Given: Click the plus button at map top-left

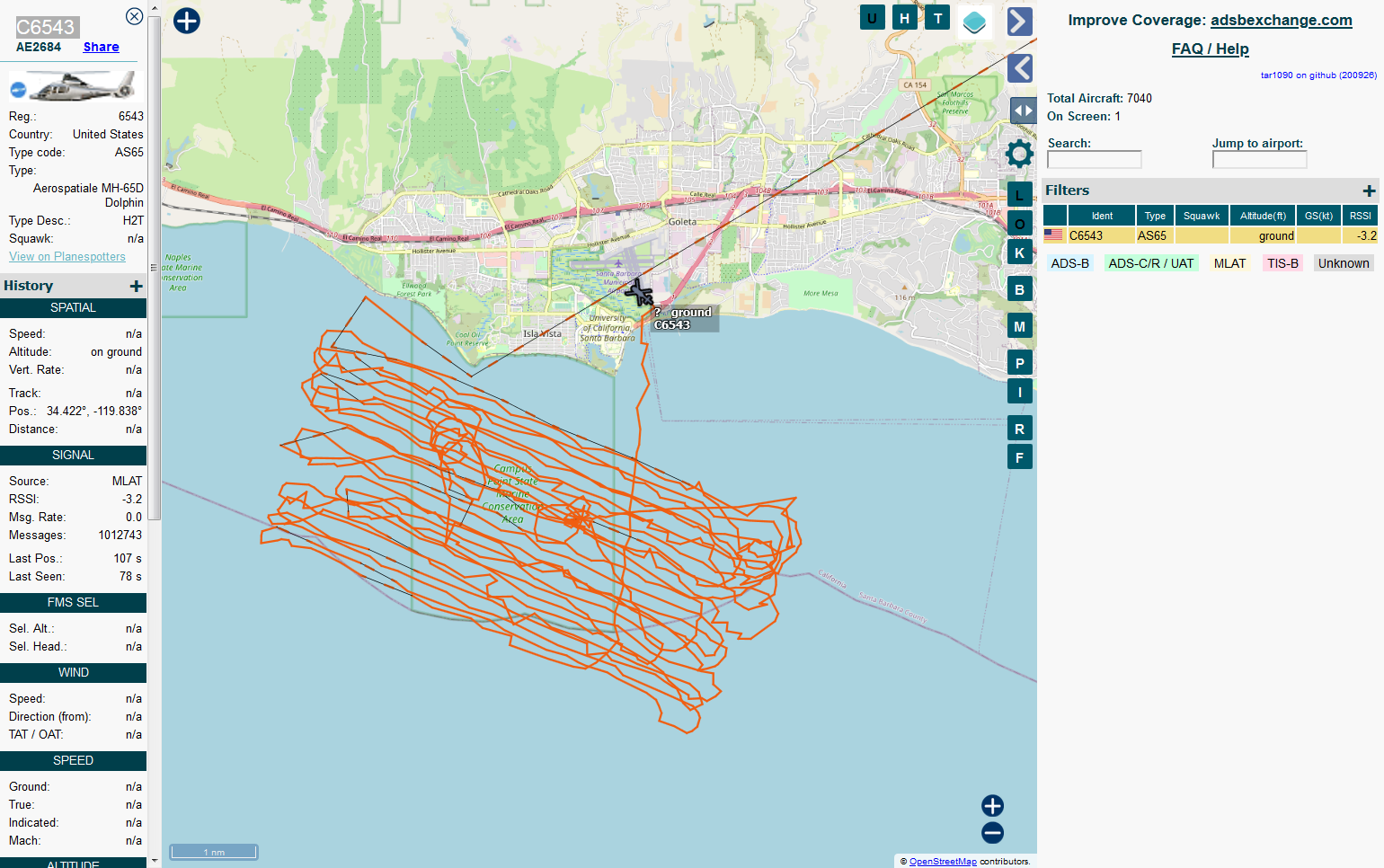Looking at the screenshot, I should coord(187,21).
